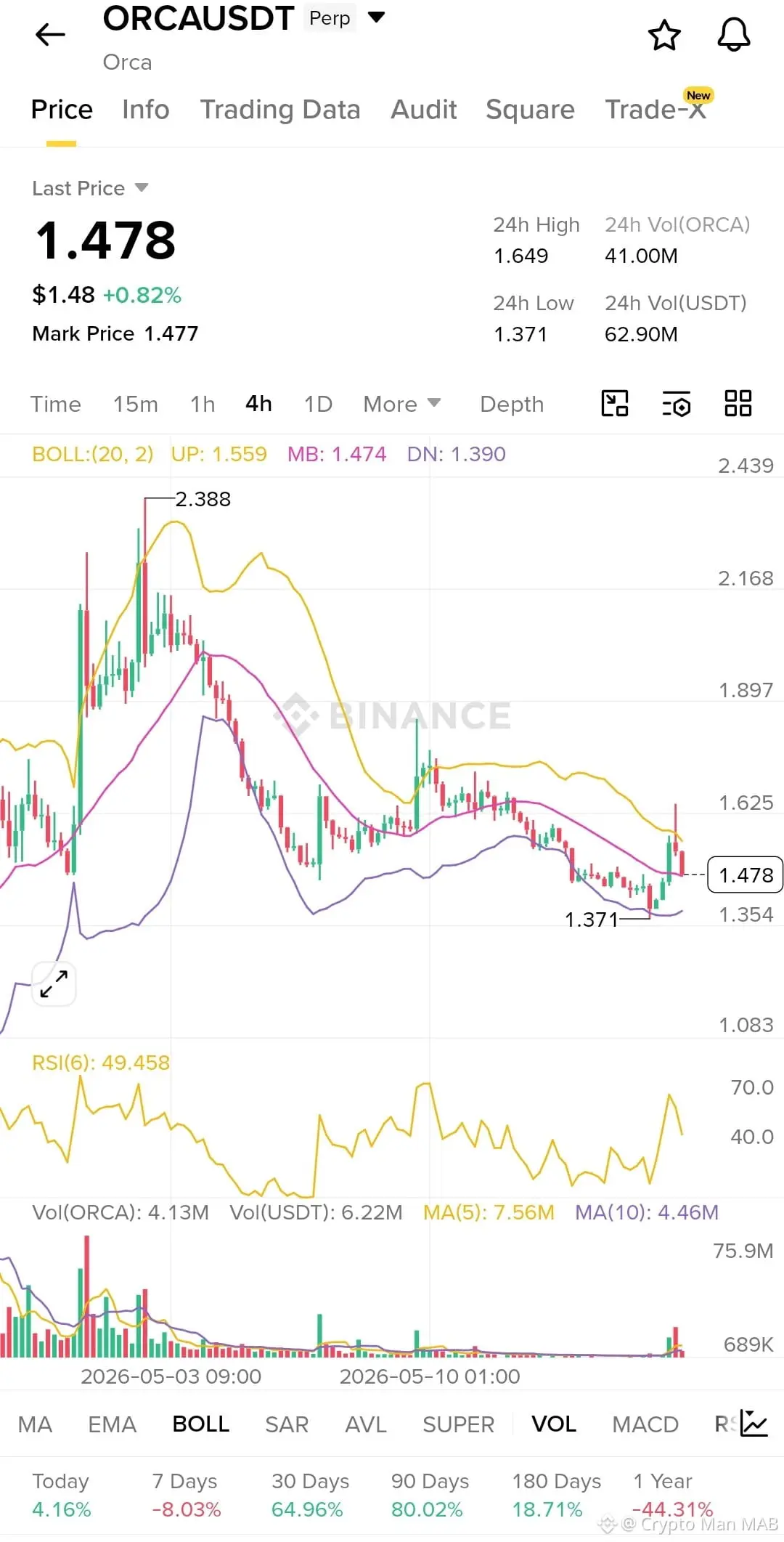
Task: Open the chart drawing tools icon
Action: (x=614, y=403)
